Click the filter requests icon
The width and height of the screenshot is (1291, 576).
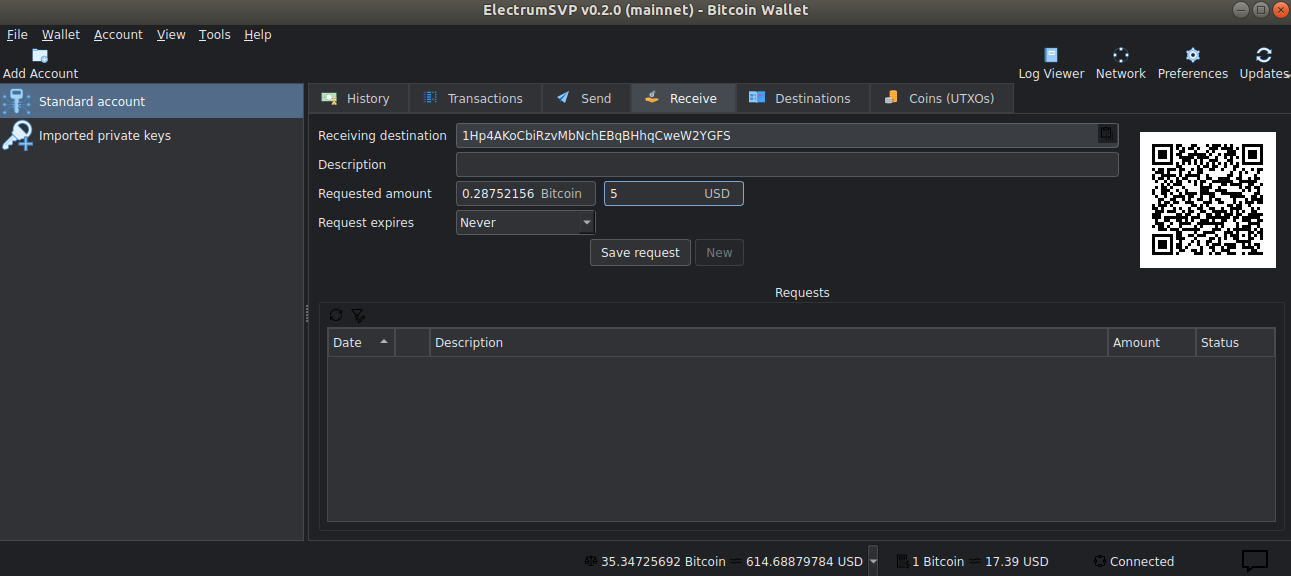tap(358, 315)
